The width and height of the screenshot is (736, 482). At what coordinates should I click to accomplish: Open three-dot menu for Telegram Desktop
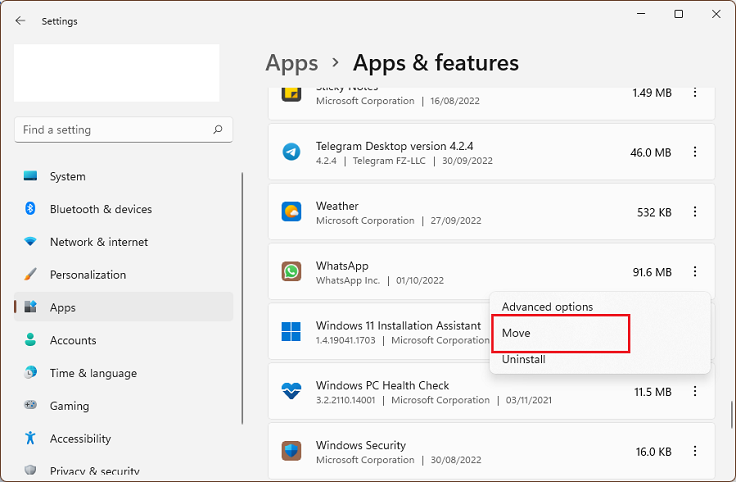coord(695,152)
